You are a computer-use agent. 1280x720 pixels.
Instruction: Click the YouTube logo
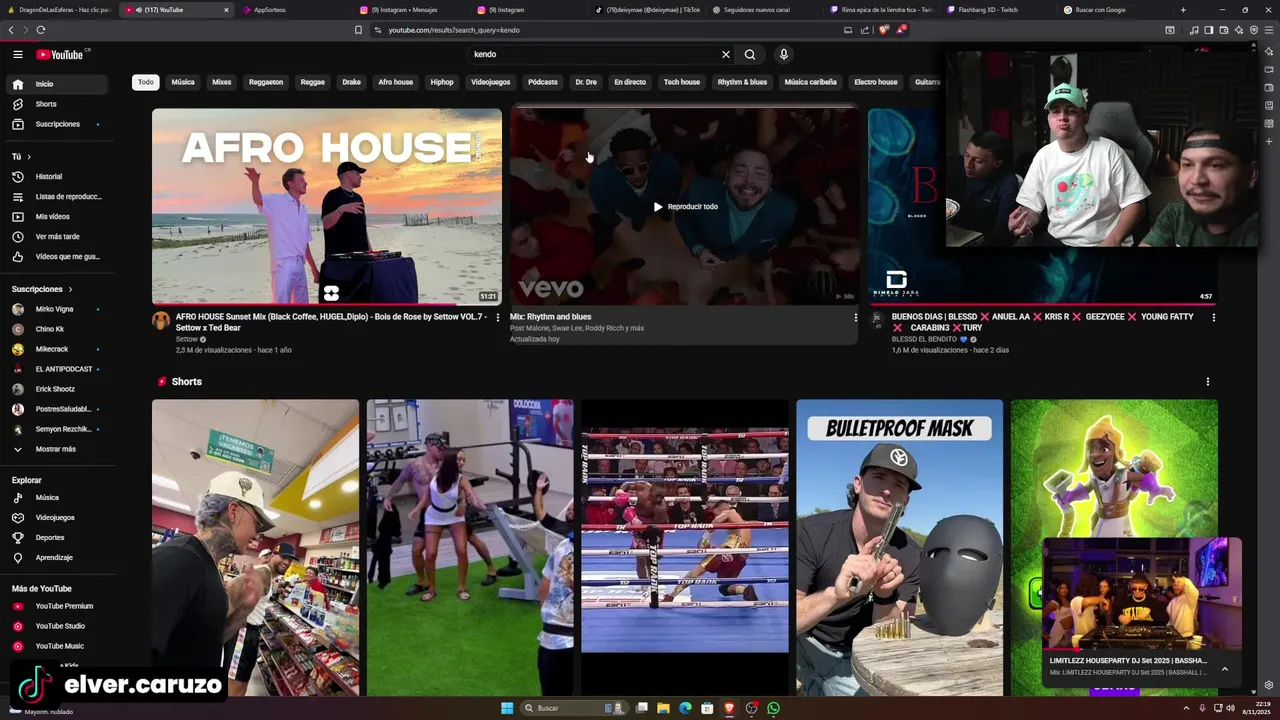61,54
